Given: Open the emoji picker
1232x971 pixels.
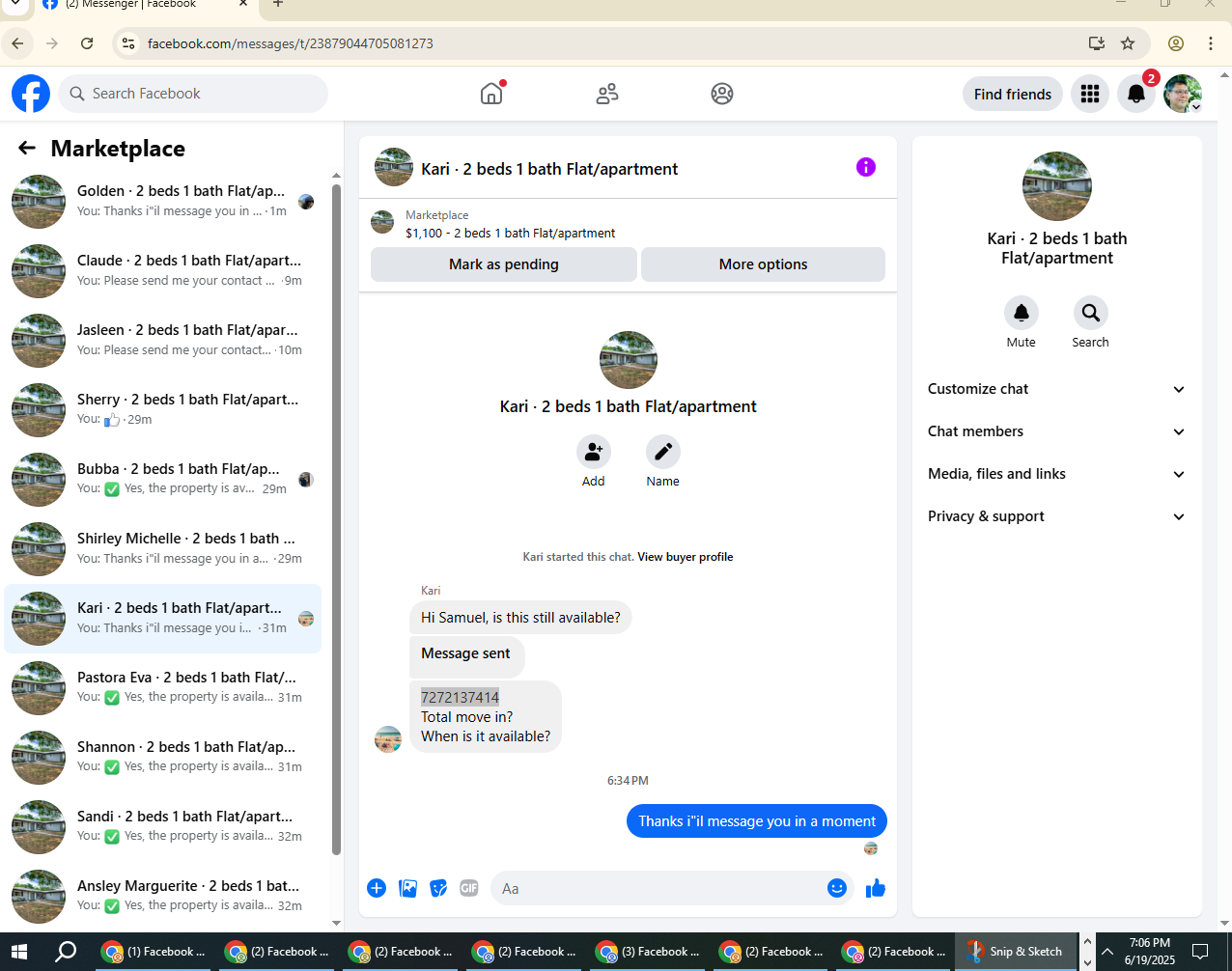Looking at the screenshot, I should click(x=837, y=888).
